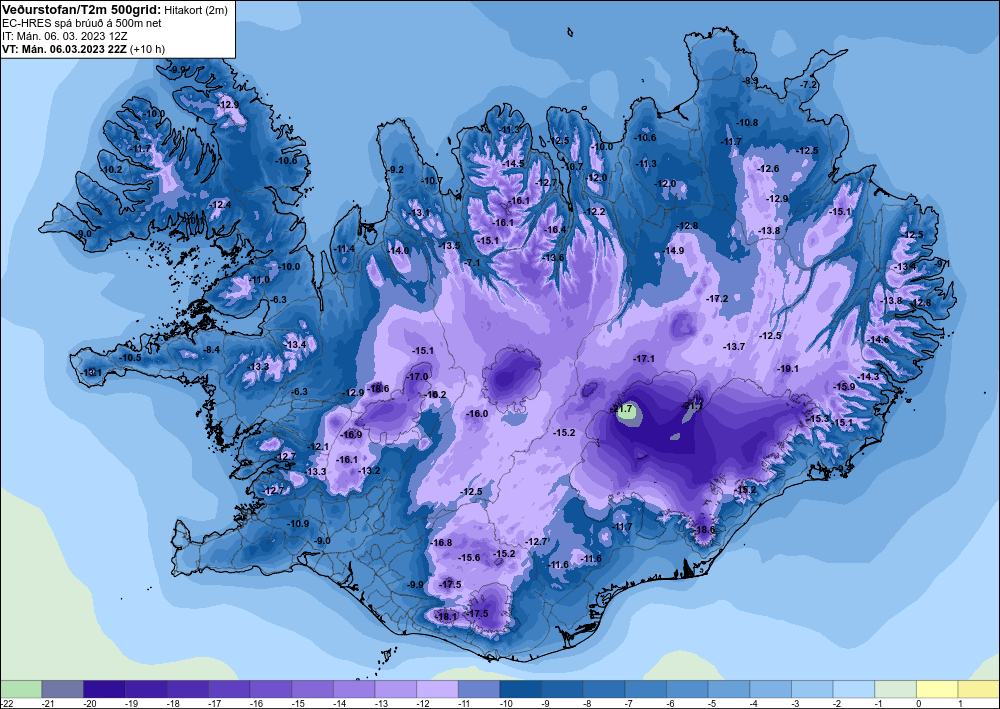Click the -15.6 temperature label
This screenshot has width=1000, height=709.
[469, 557]
